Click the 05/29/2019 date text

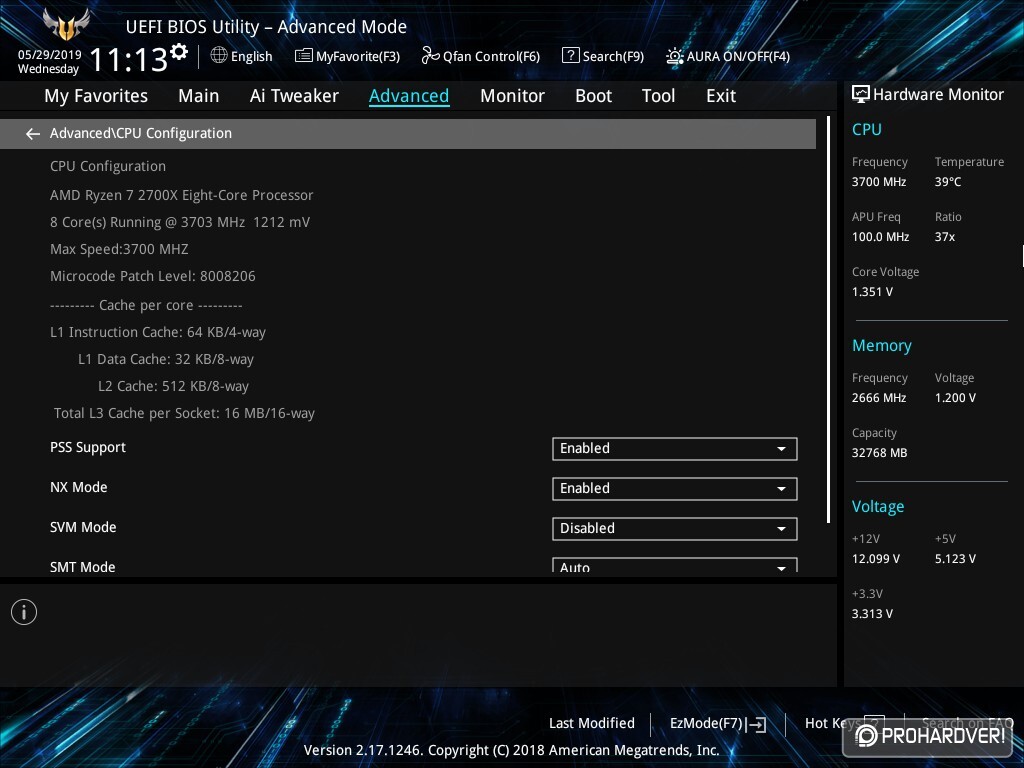[50, 55]
